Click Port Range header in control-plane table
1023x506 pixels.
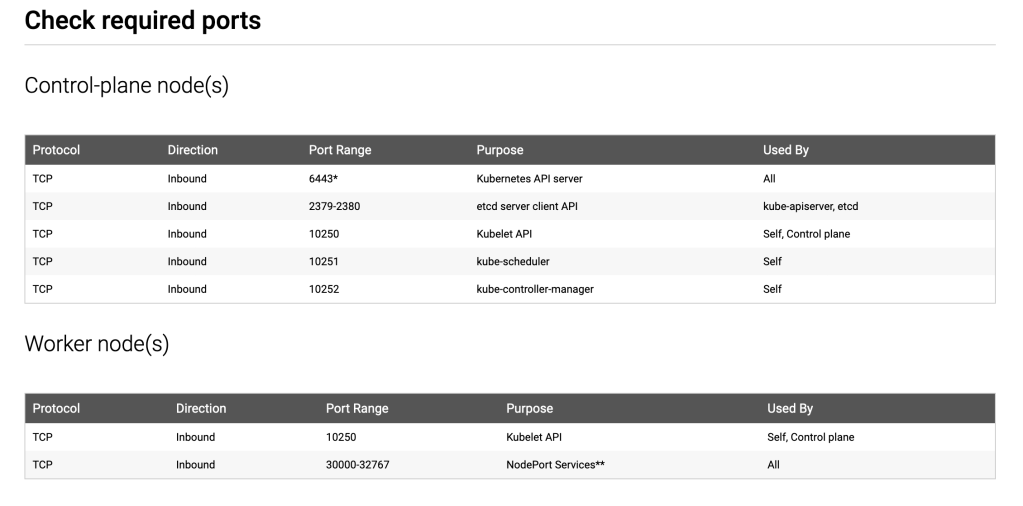click(x=339, y=150)
